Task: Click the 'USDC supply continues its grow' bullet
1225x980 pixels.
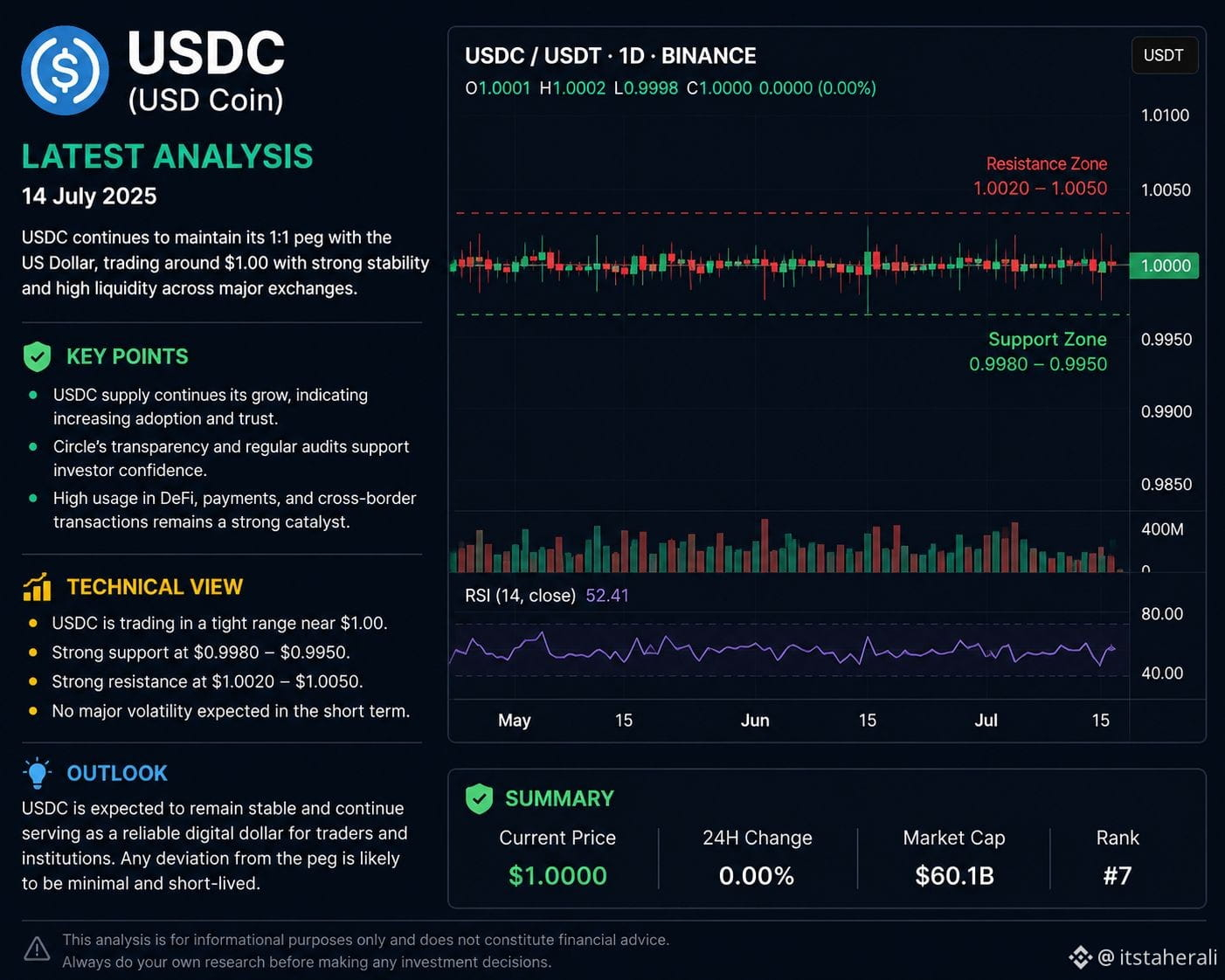Action: tap(211, 407)
